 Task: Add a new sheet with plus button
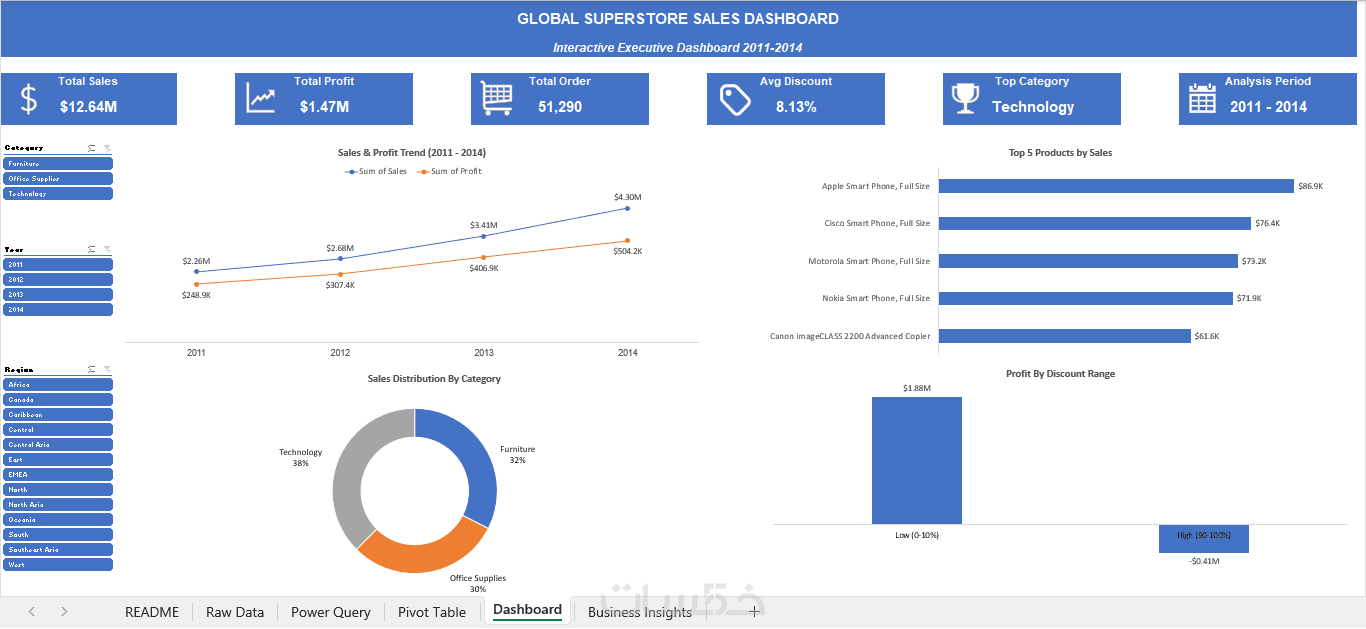[754, 611]
